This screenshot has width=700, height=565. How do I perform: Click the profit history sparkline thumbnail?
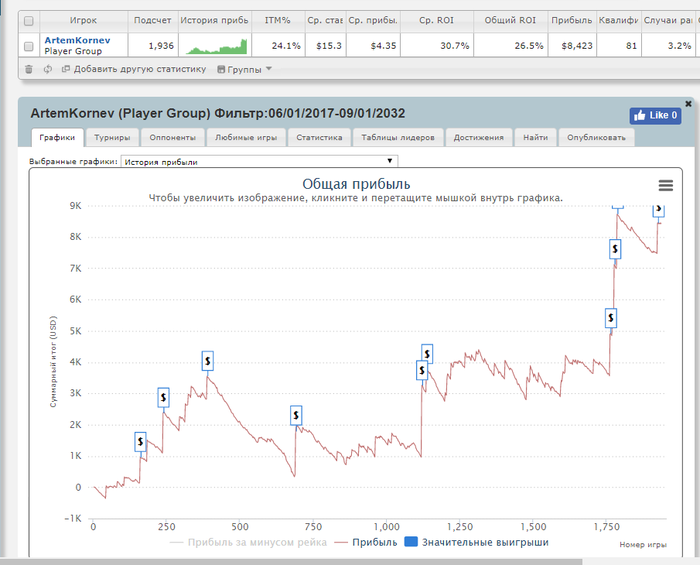216,46
